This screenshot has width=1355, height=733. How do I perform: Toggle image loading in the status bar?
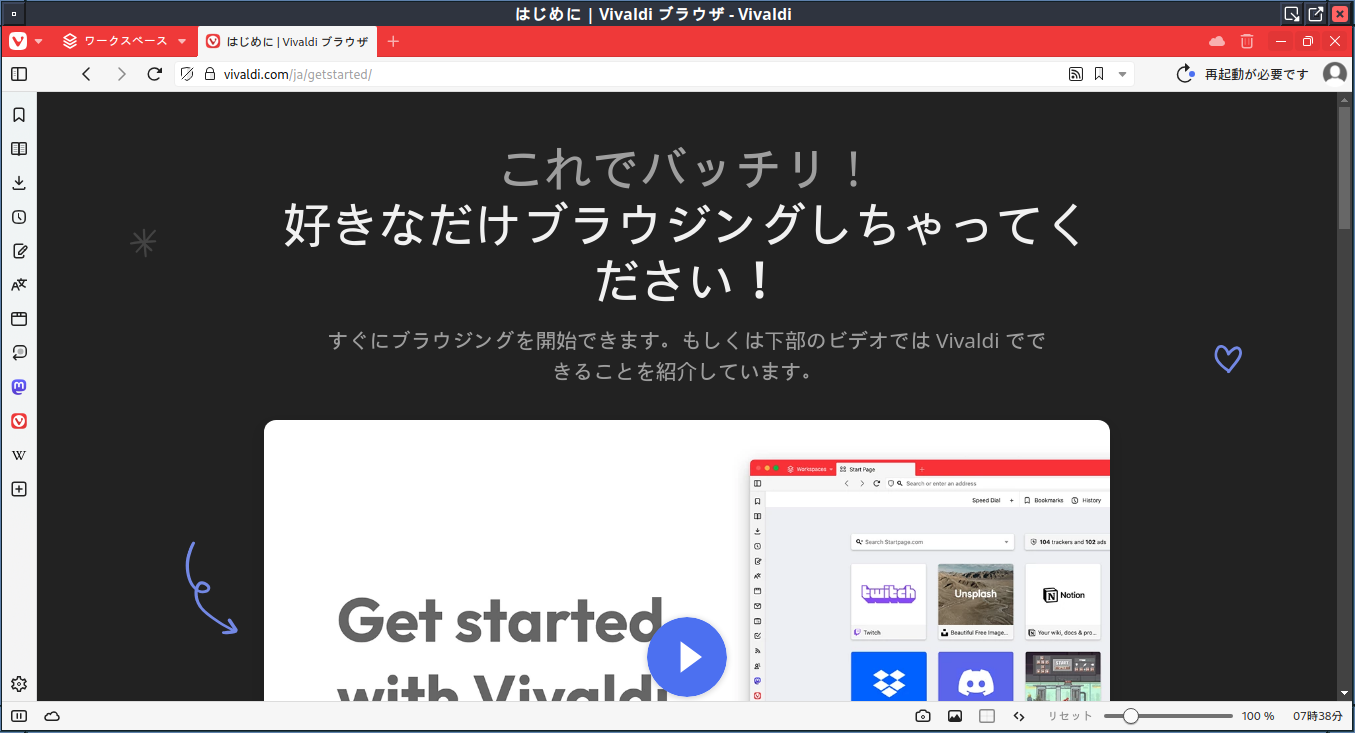pos(955,716)
